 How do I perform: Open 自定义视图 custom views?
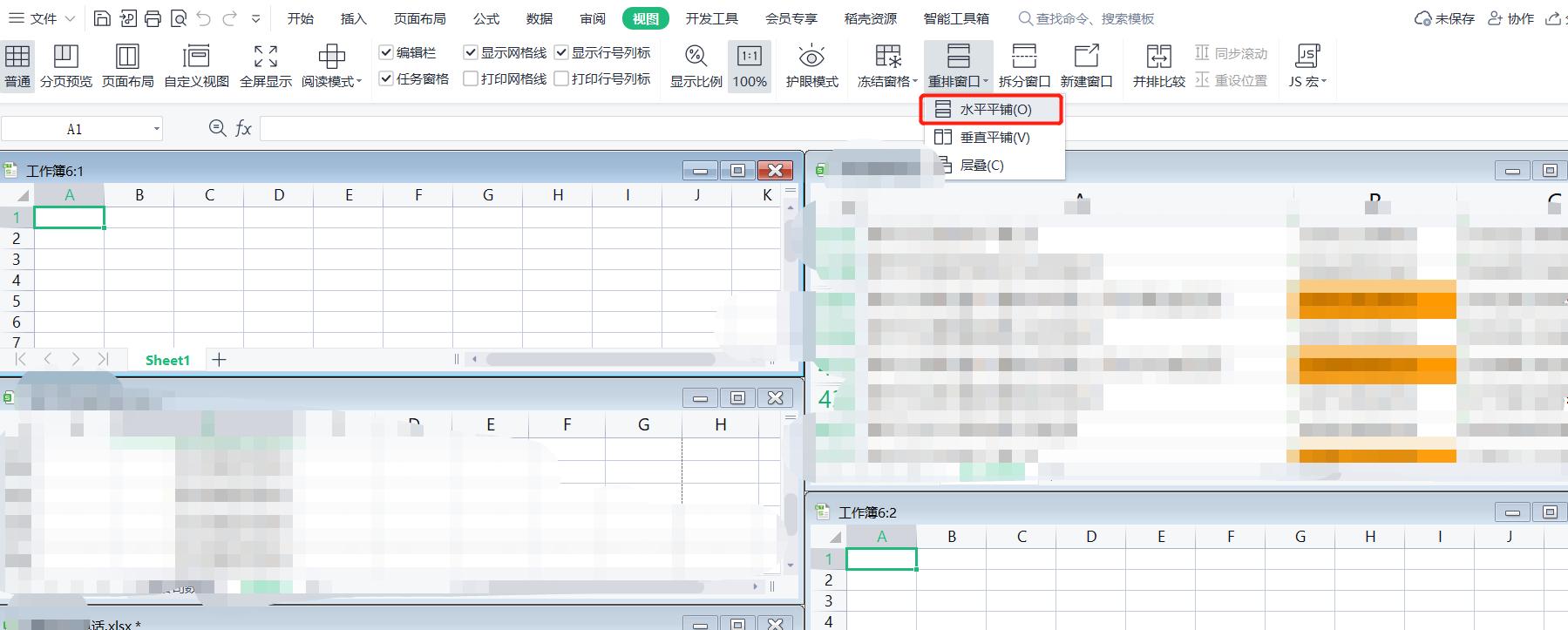click(x=197, y=66)
